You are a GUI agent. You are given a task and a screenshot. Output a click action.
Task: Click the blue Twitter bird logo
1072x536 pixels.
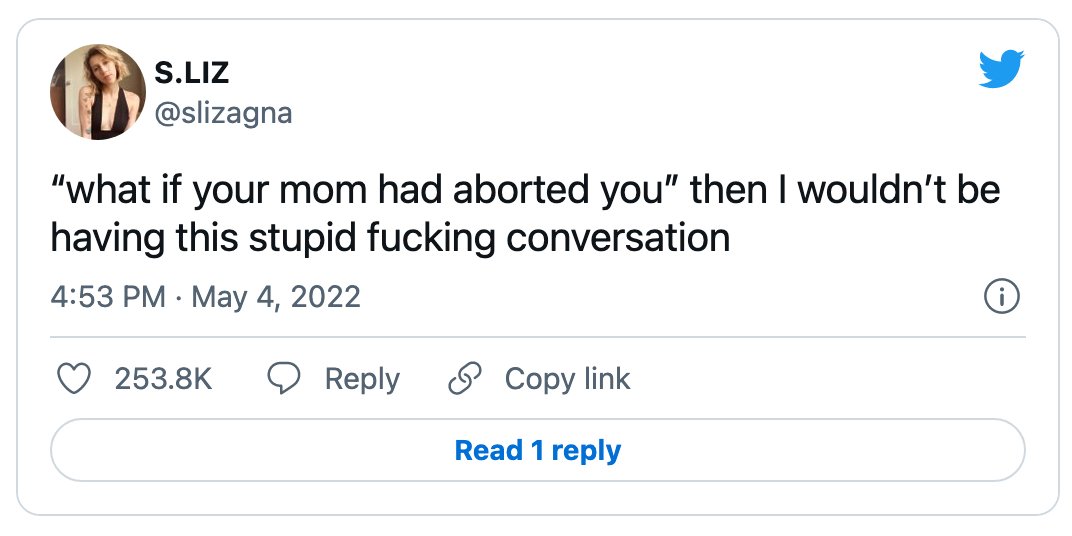tap(1001, 68)
